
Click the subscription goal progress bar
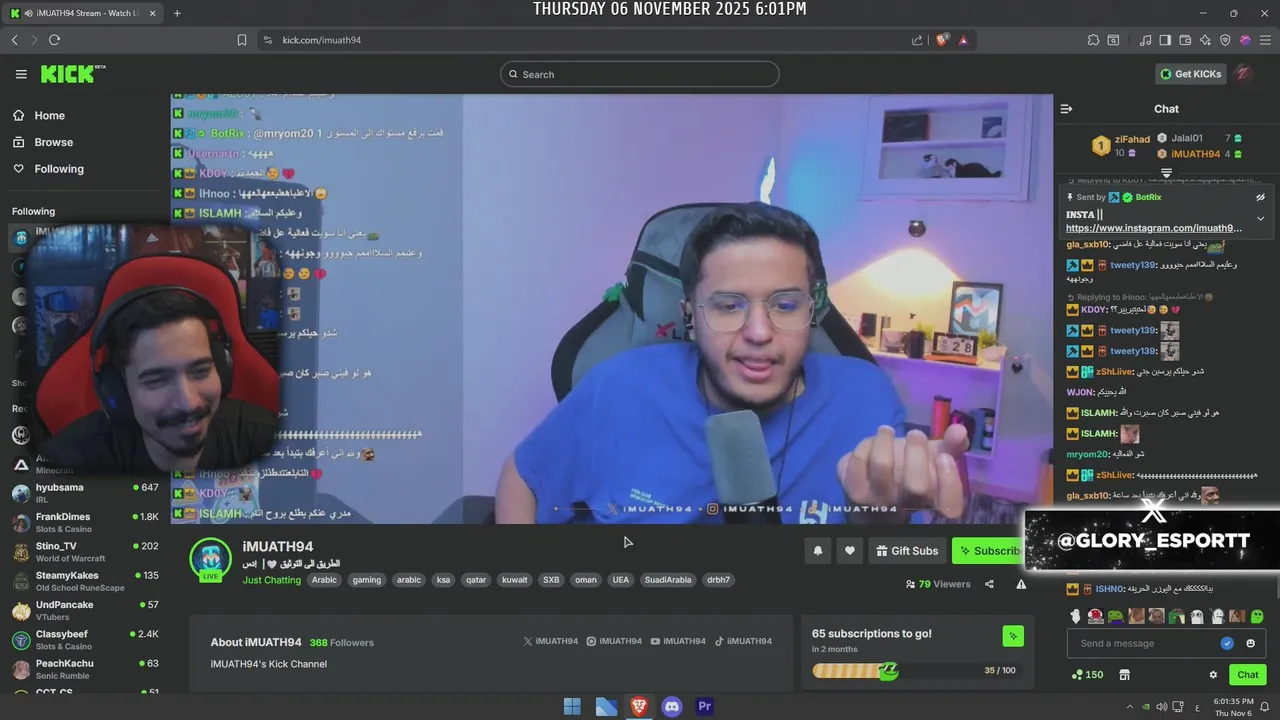pyautogui.click(x=914, y=671)
